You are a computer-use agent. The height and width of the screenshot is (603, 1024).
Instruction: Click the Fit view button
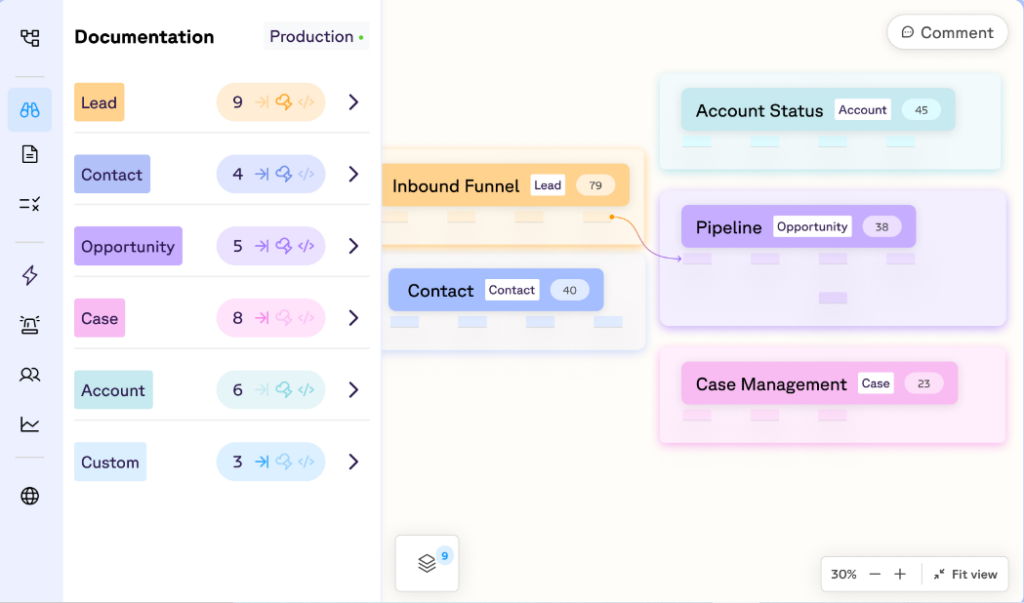[965, 574]
